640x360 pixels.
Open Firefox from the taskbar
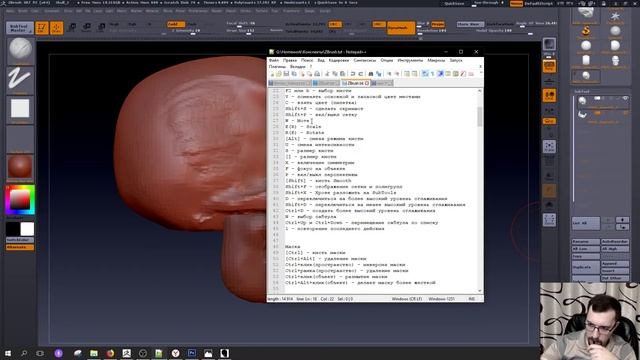point(110,353)
